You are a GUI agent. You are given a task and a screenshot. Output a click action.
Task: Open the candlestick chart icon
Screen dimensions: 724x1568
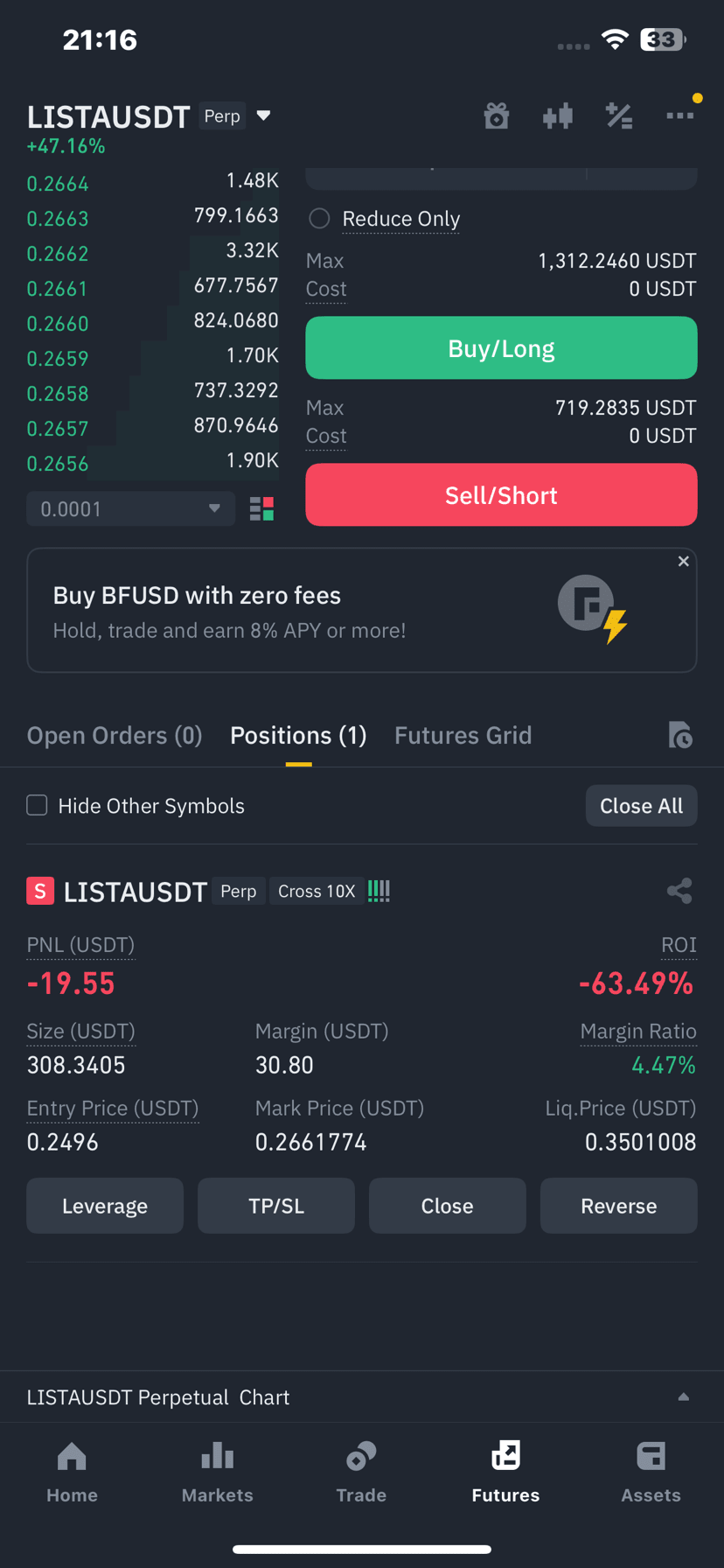tap(557, 115)
